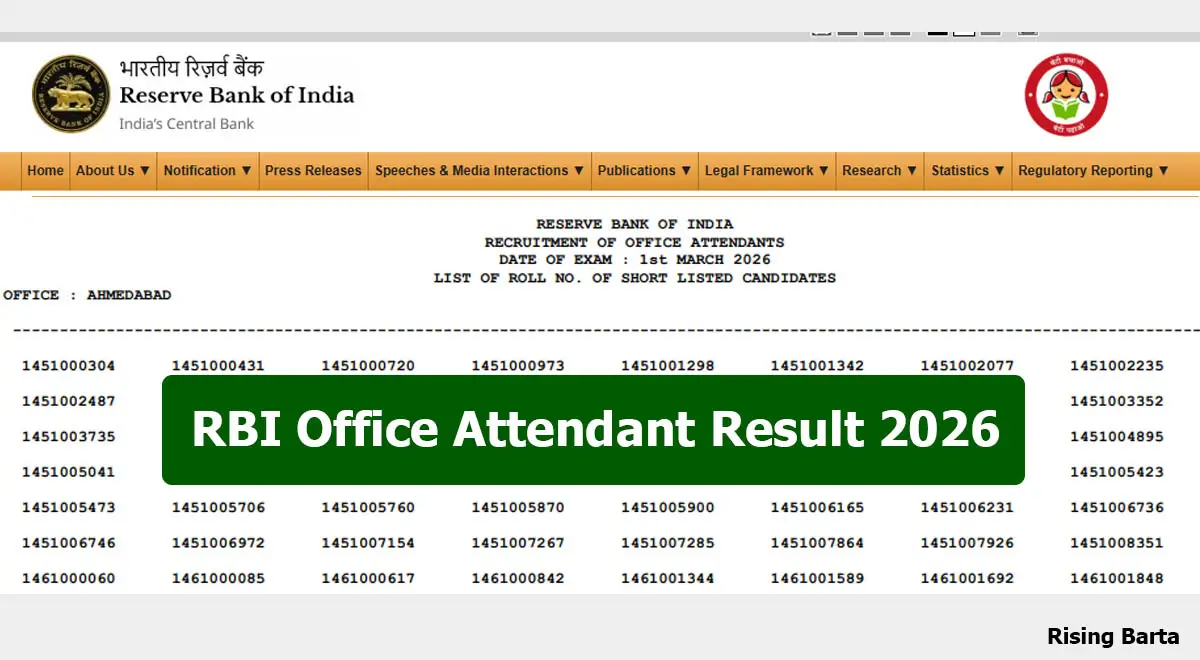Expand Speeches & Media Interactions dropdown
This screenshot has width=1200, height=660.
(479, 171)
